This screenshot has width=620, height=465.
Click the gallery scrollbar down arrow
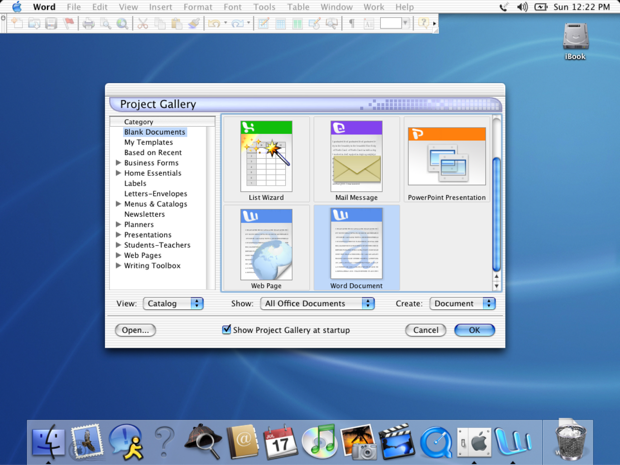point(496,286)
